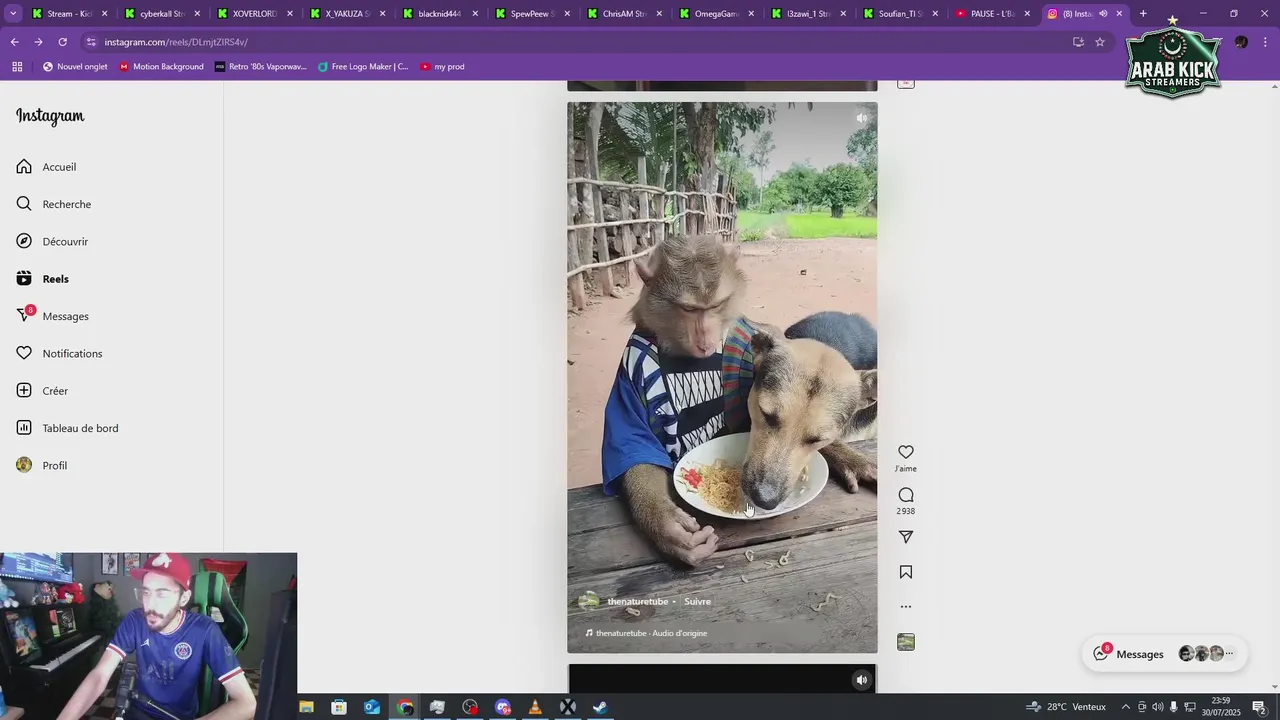Screen dimensions: 1280x720
Task: Open File Explorer from taskbar
Action: tap(306, 707)
